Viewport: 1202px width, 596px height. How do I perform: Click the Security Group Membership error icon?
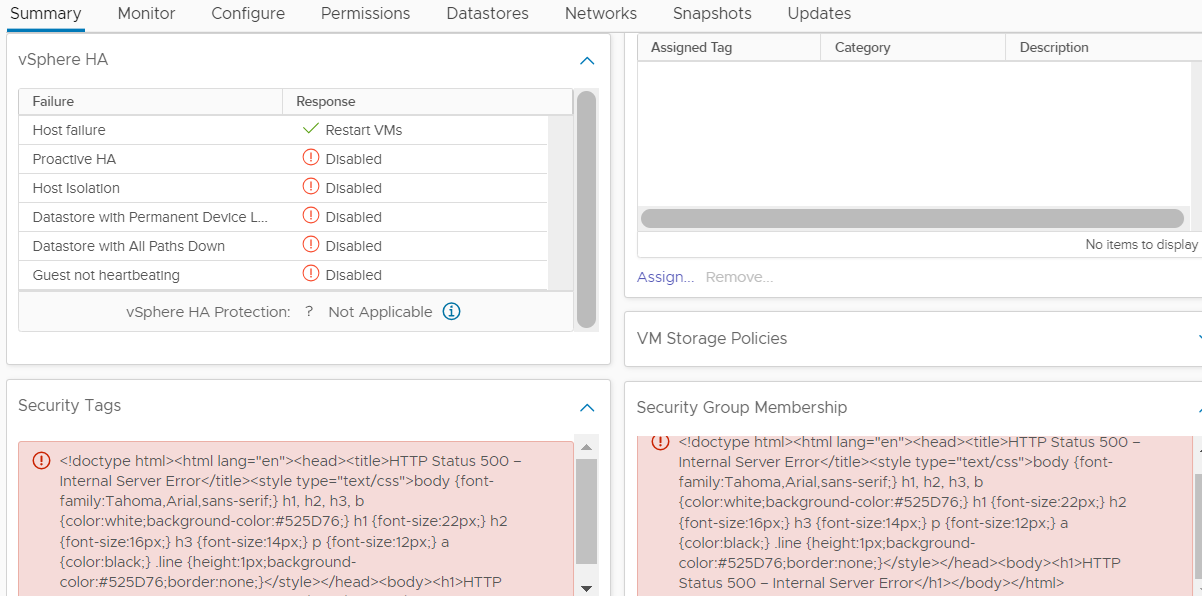coord(660,442)
